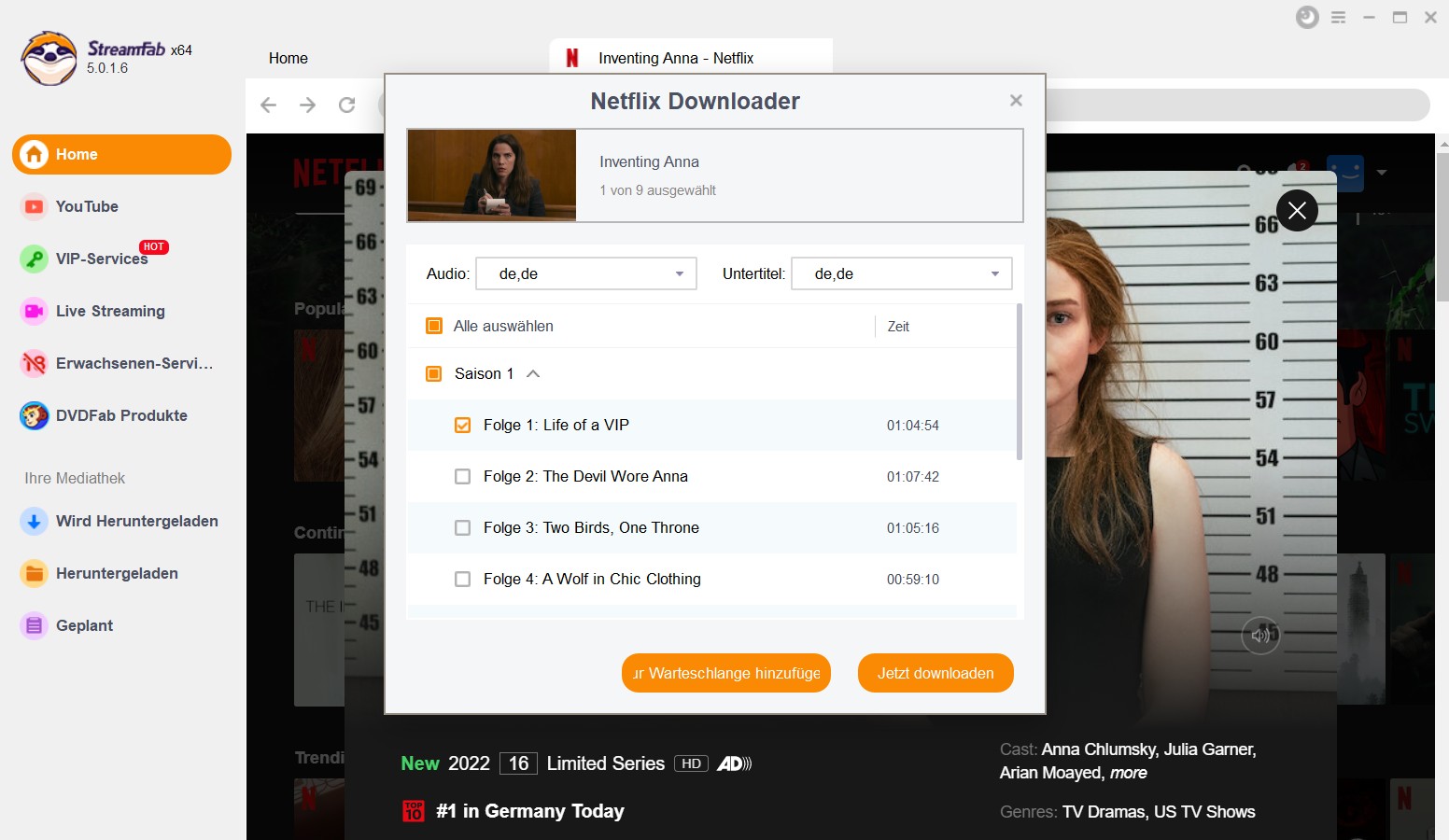Toggle the Saison 1 checkbox
The height and width of the screenshot is (840, 1449).
coord(434,373)
